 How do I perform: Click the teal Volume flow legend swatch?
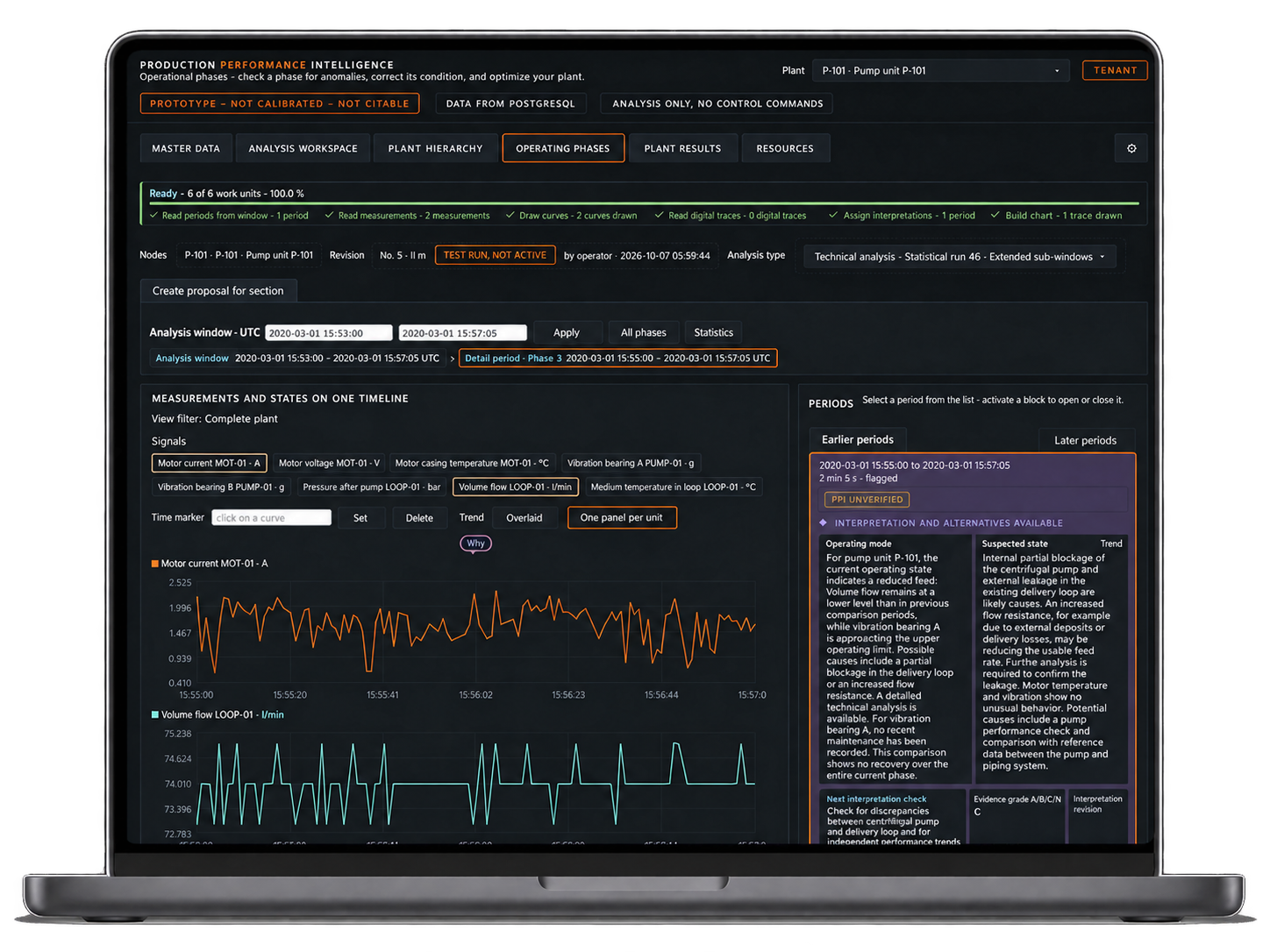(x=155, y=714)
